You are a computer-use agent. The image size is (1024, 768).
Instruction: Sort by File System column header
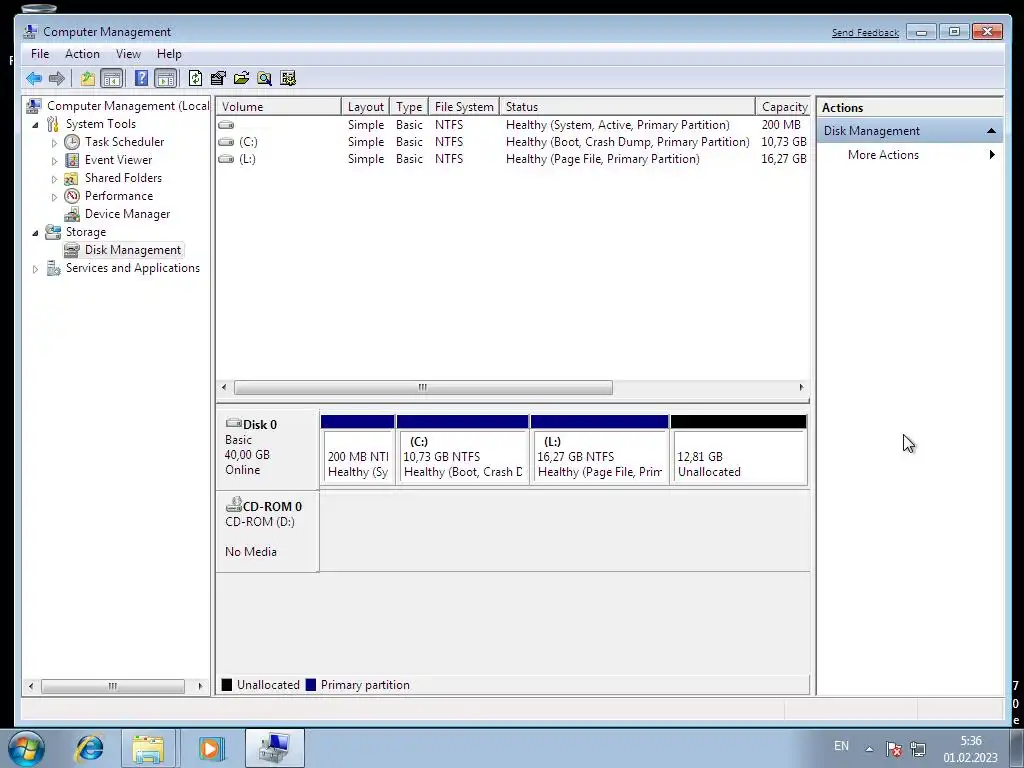464,106
